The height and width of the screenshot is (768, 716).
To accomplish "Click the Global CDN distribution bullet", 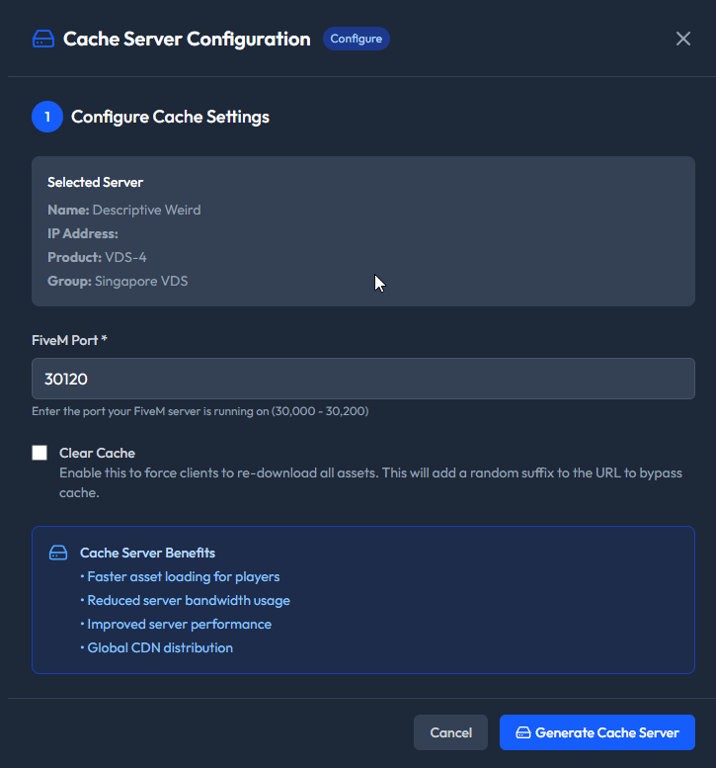I will point(158,648).
